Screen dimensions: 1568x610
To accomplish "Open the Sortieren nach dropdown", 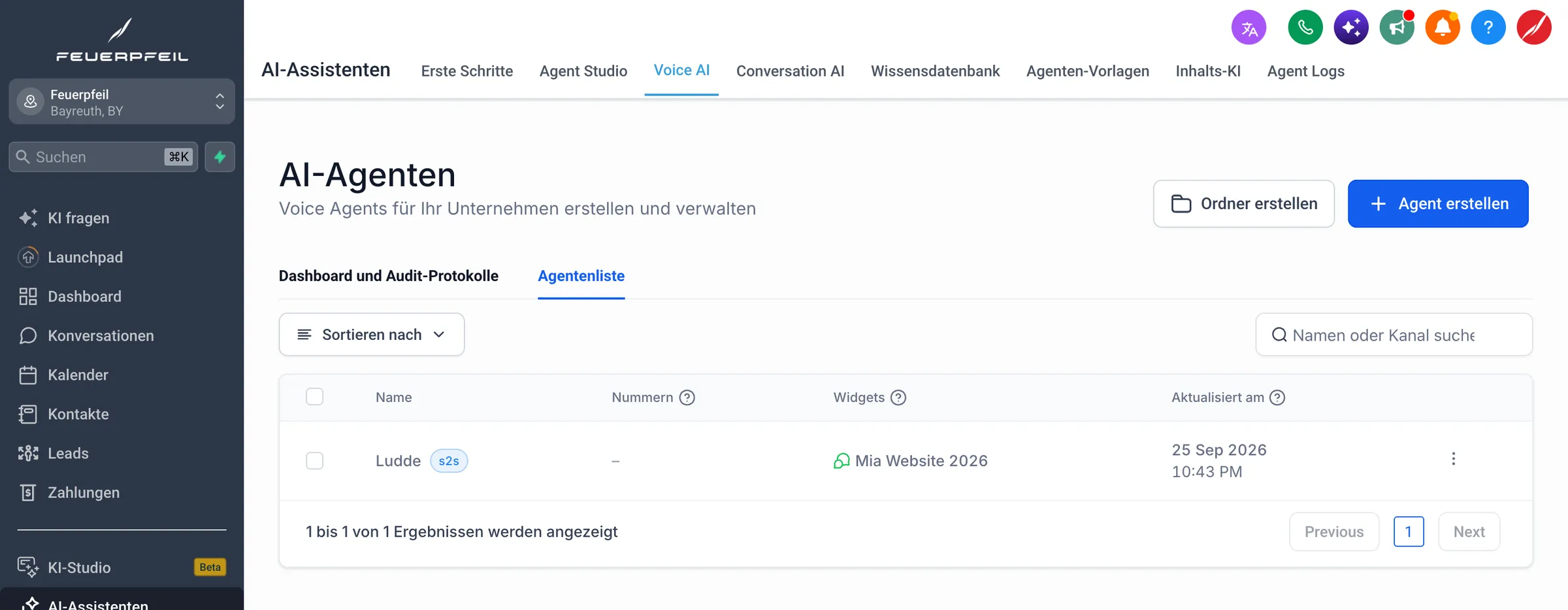I will (x=372, y=335).
